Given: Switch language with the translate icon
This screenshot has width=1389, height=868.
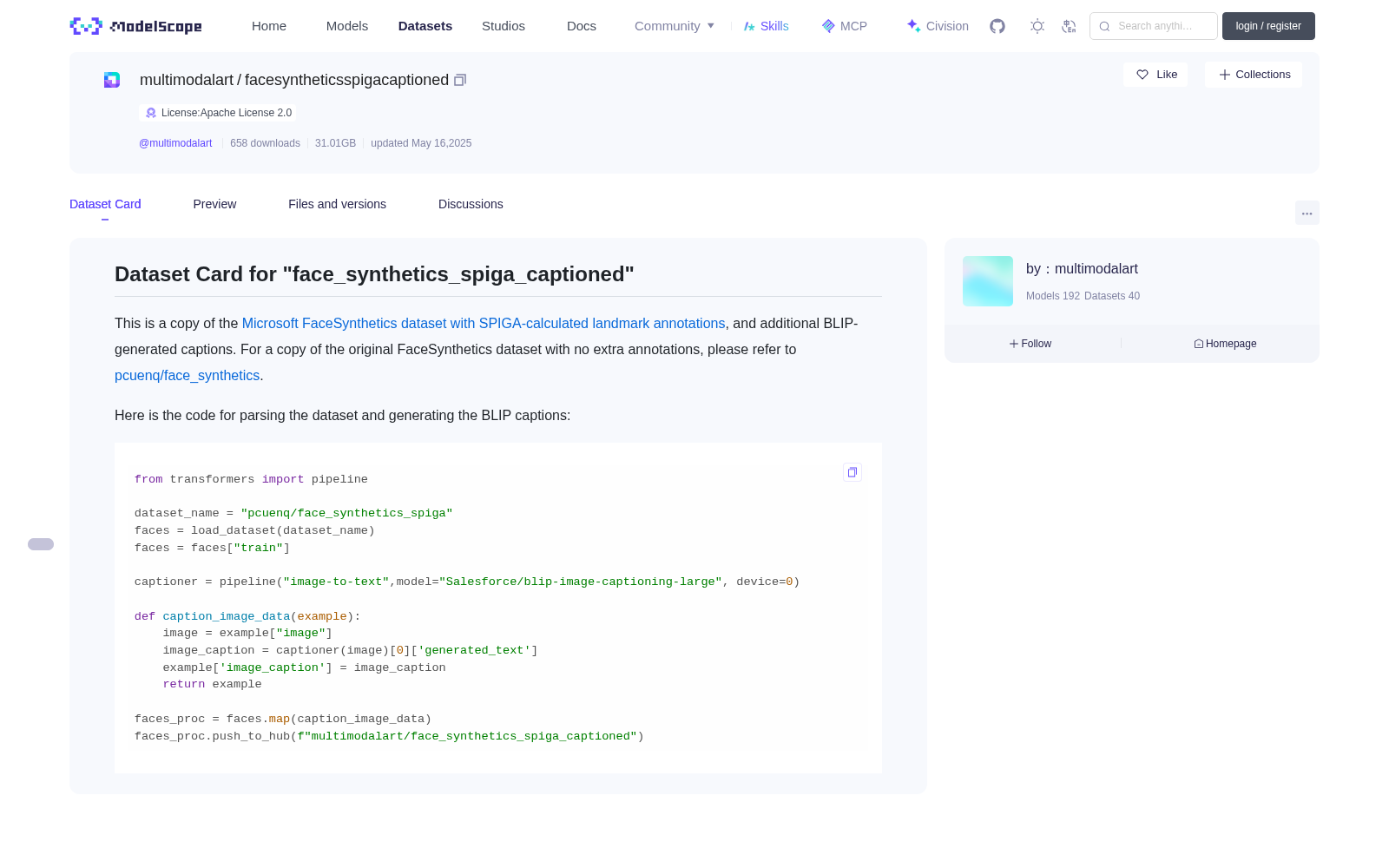Looking at the screenshot, I should pos(1069,26).
